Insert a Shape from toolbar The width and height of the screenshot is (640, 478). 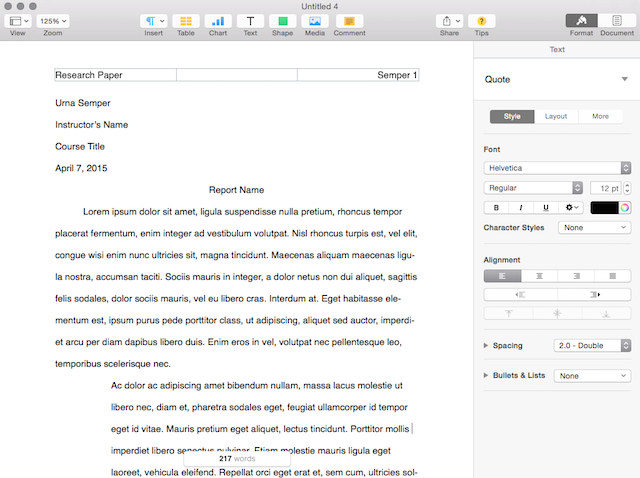(x=282, y=21)
